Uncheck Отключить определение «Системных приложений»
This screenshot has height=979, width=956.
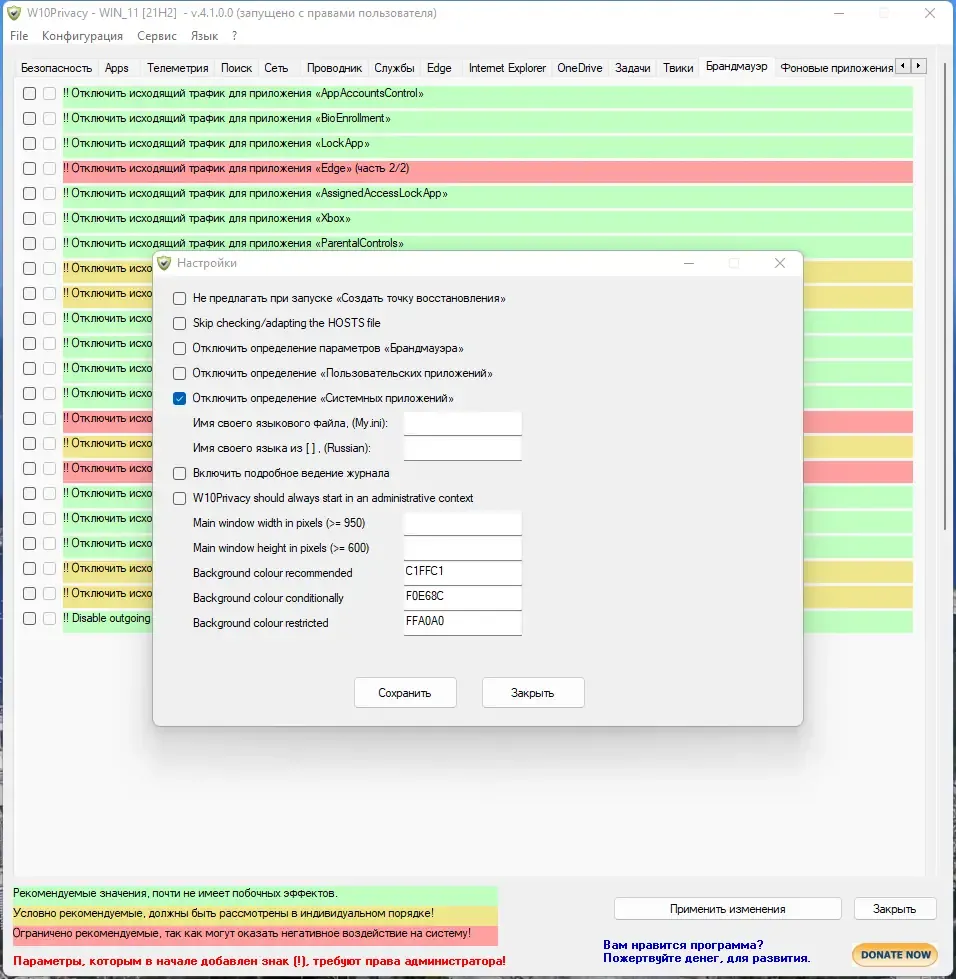pos(179,398)
